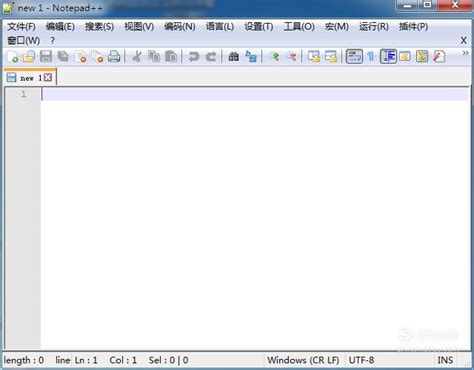Click the UTF-8 encoding status field
Viewport: 474px width, 370px height.
click(x=361, y=360)
